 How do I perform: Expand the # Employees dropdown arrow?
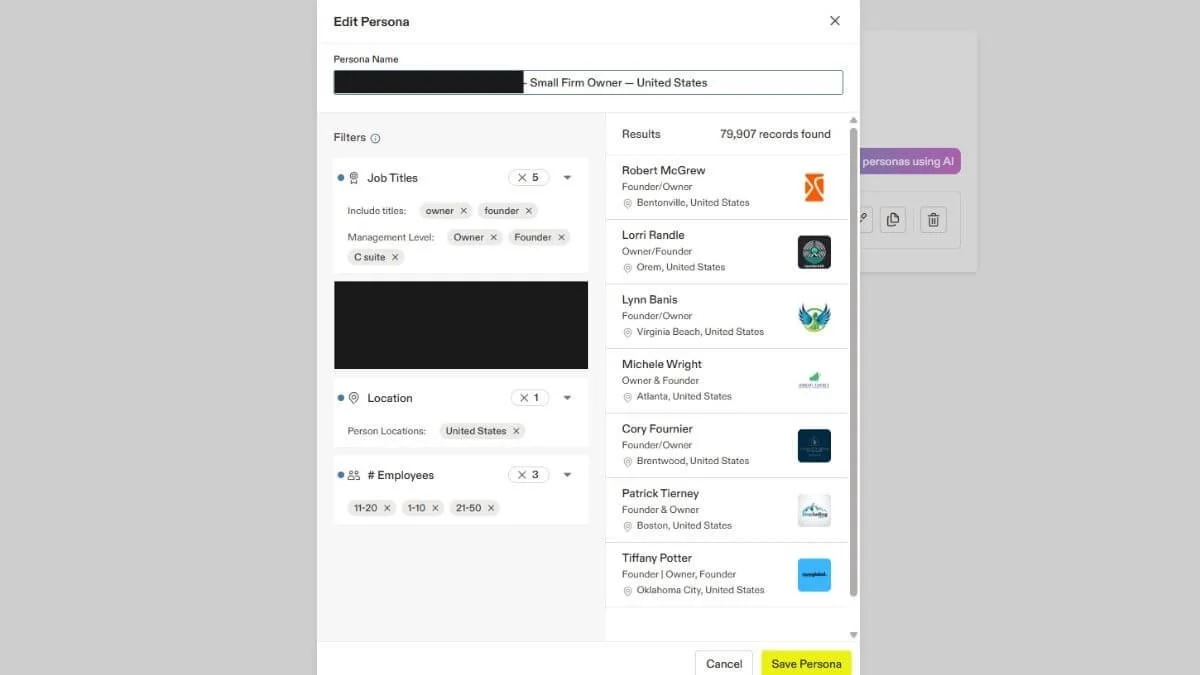point(567,475)
